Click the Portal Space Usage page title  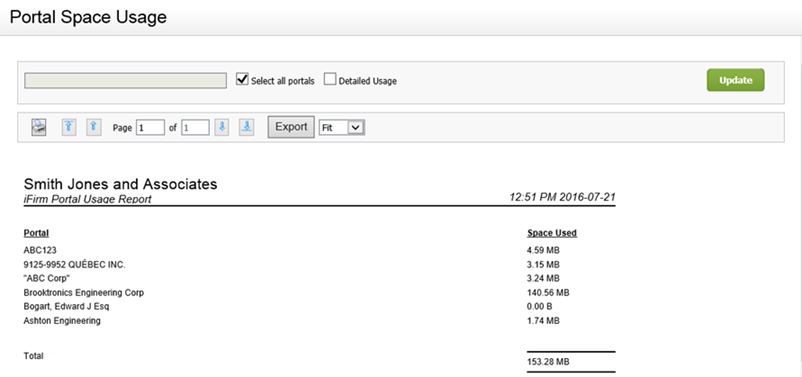pos(88,16)
